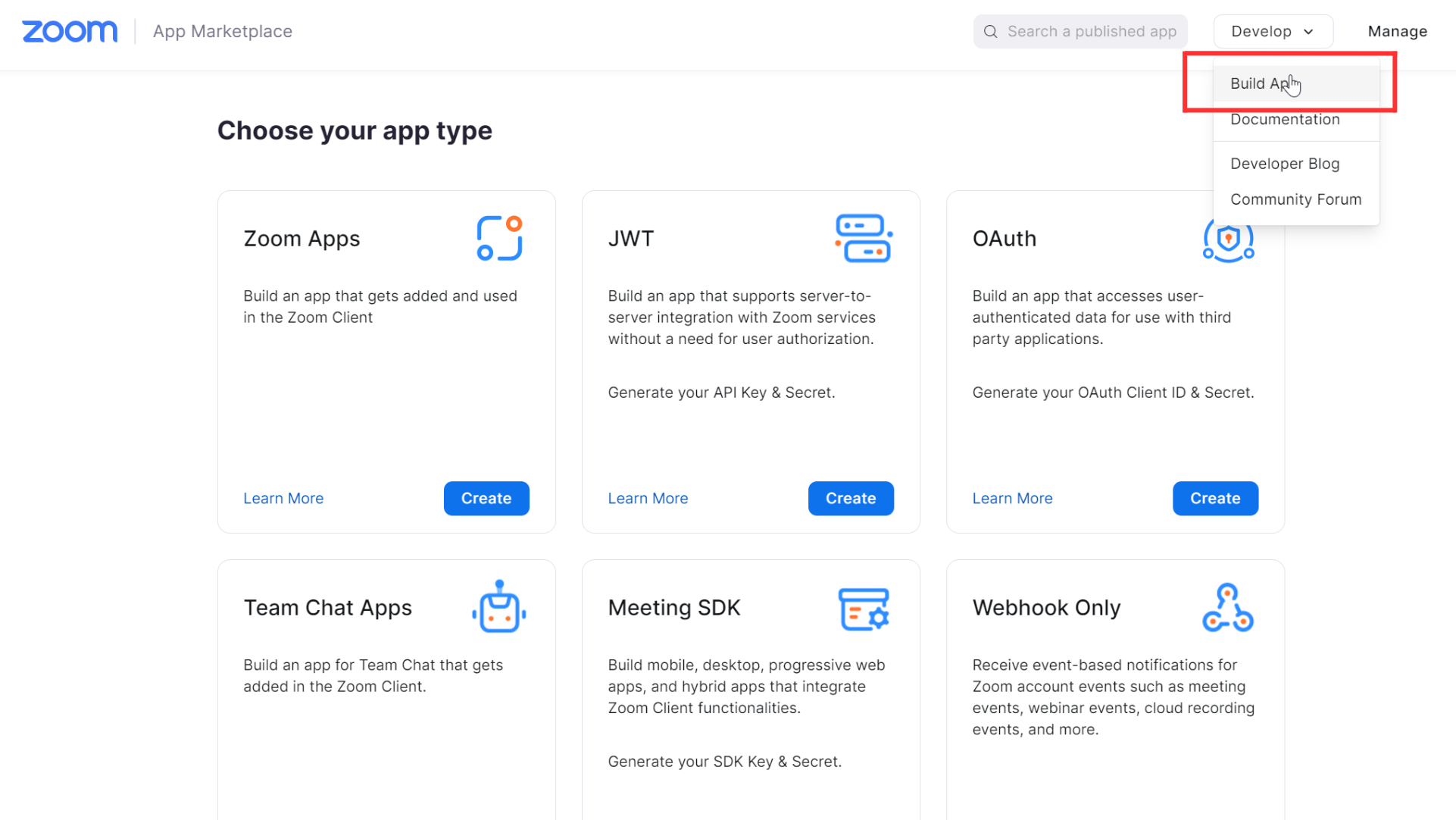The height and width of the screenshot is (820, 1456).
Task: Open the Develop dropdown
Action: point(1273,32)
